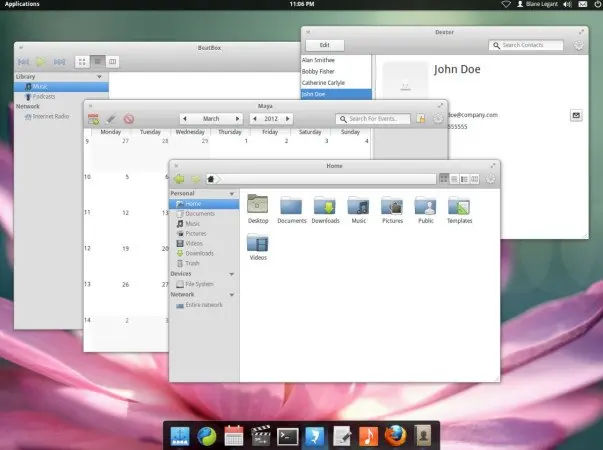Switch BeatBox to list view mode
The image size is (603, 450).
[98, 62]
